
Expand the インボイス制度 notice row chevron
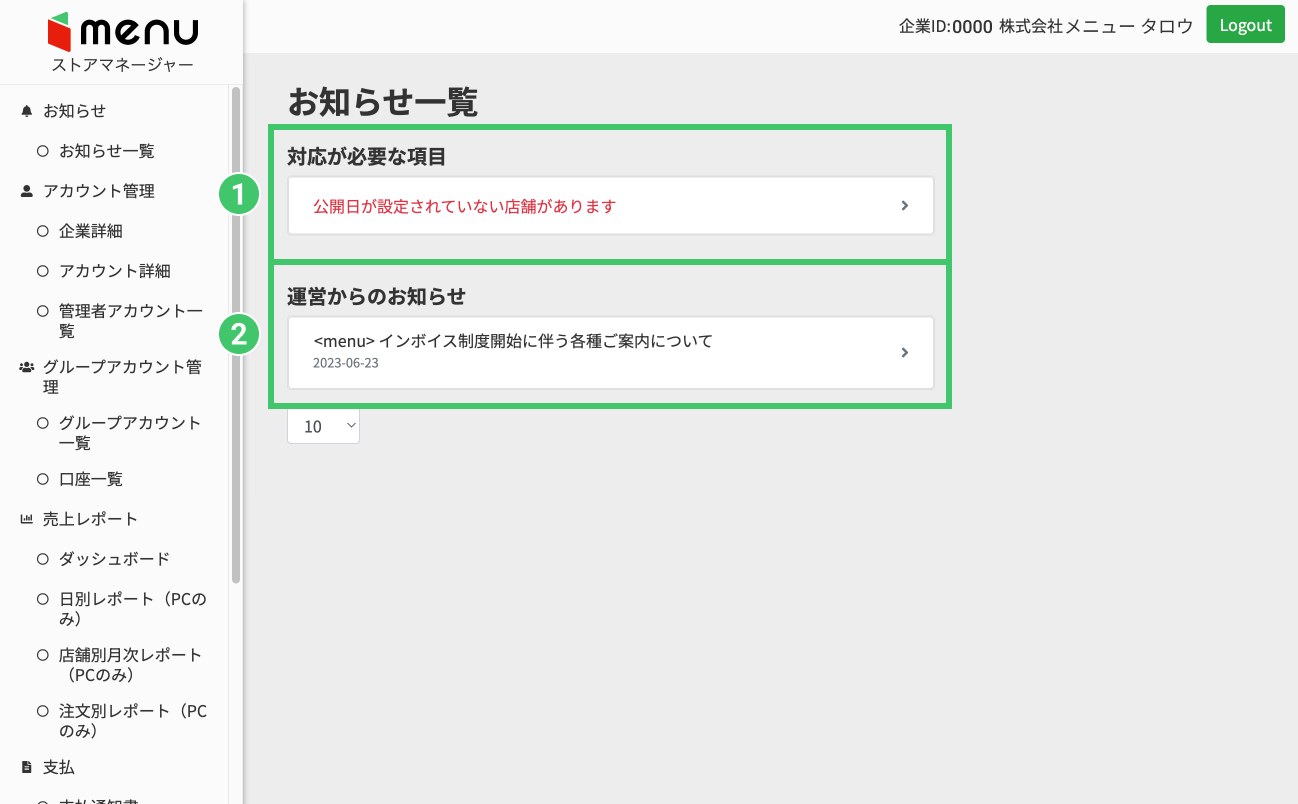coord(904,353)
